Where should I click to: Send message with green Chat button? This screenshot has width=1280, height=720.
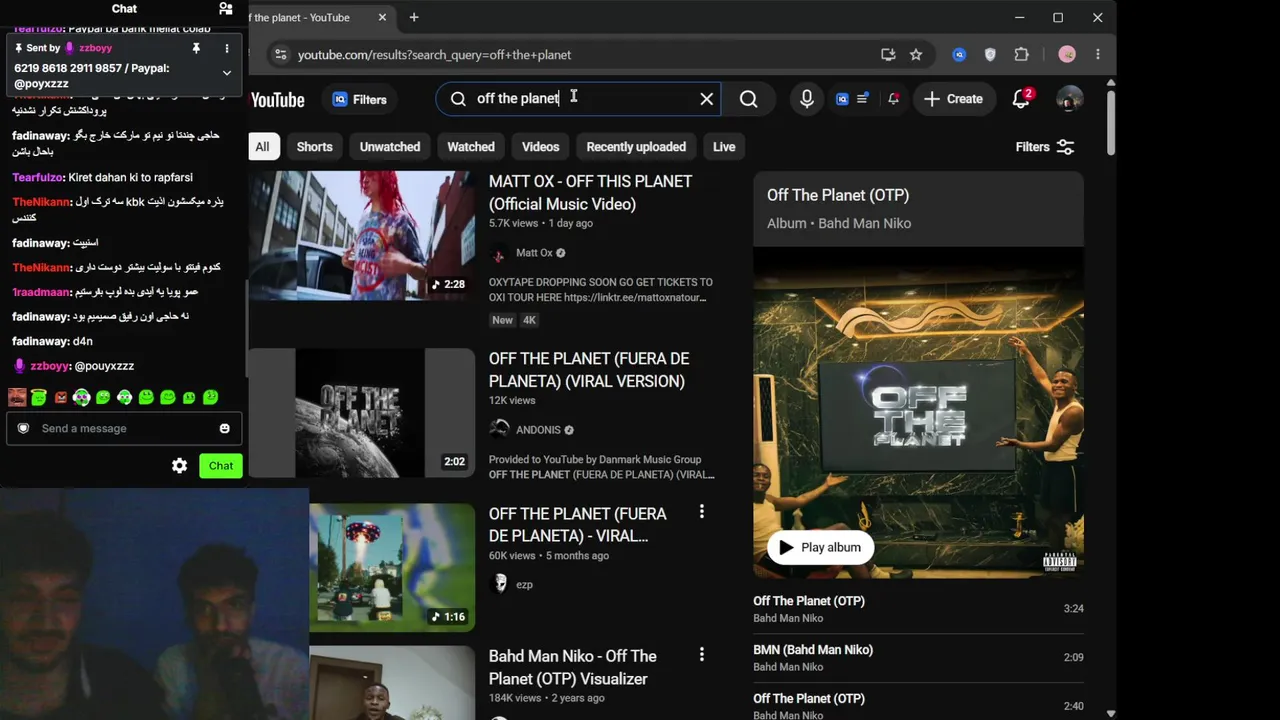pos(221,466)
